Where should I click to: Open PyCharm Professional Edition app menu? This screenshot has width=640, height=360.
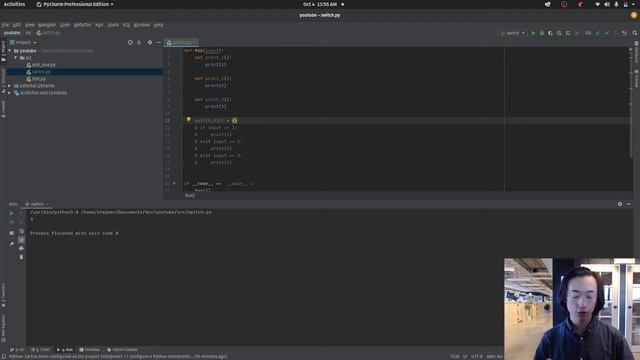75,4
